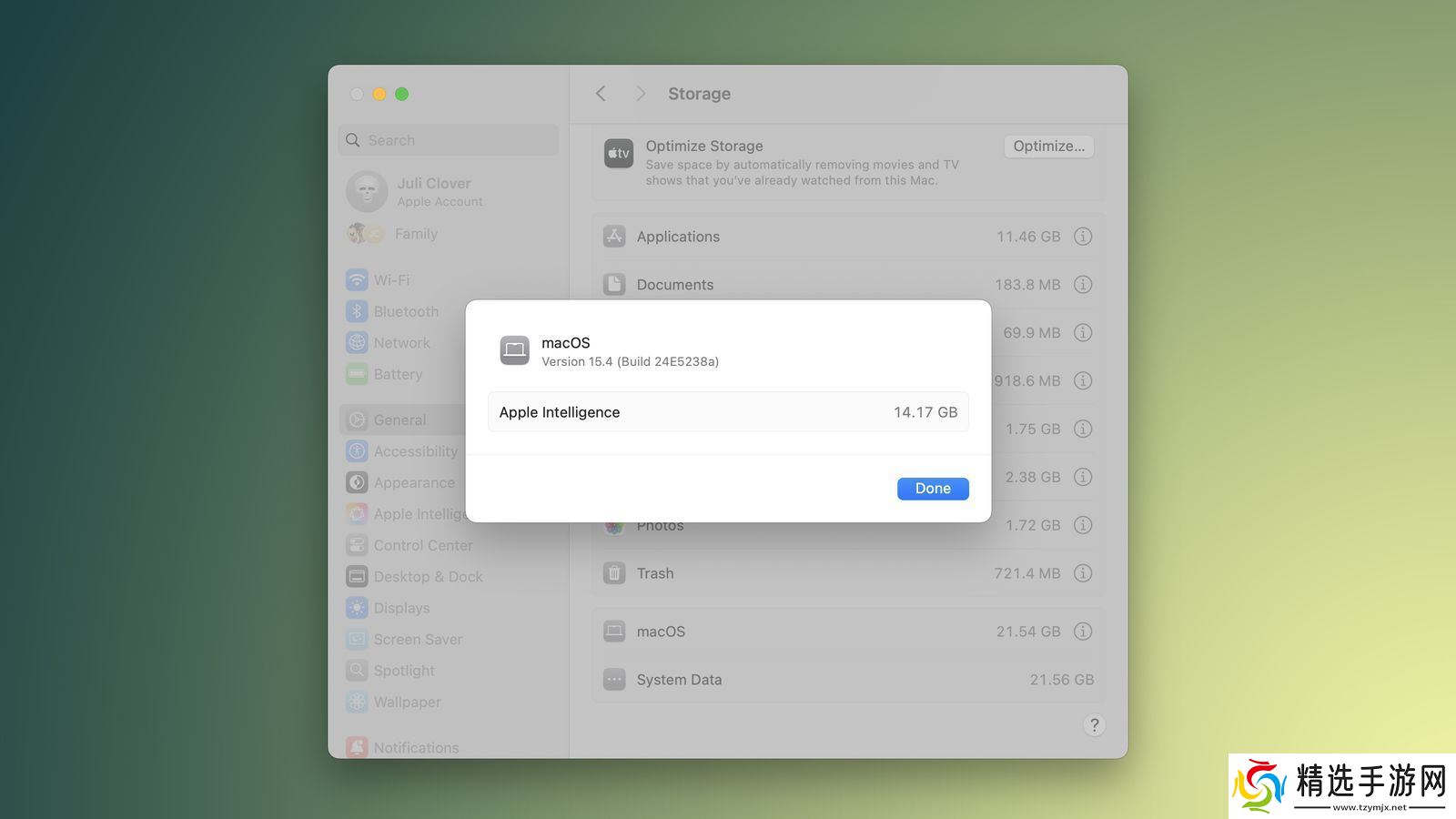The image size is (1456, 819).
Task: Show info for macOS storage
Action: (1082, 632)
